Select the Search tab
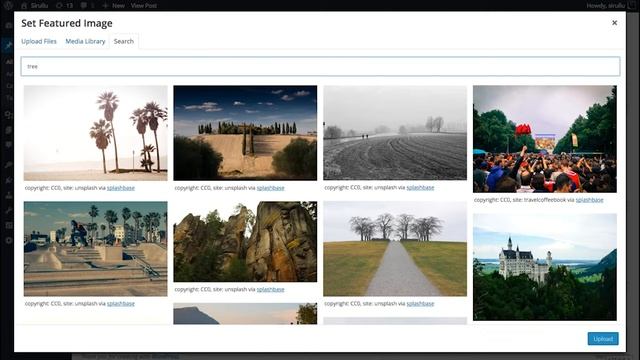The height and width of the screenshot is (360, 640). 124,41
